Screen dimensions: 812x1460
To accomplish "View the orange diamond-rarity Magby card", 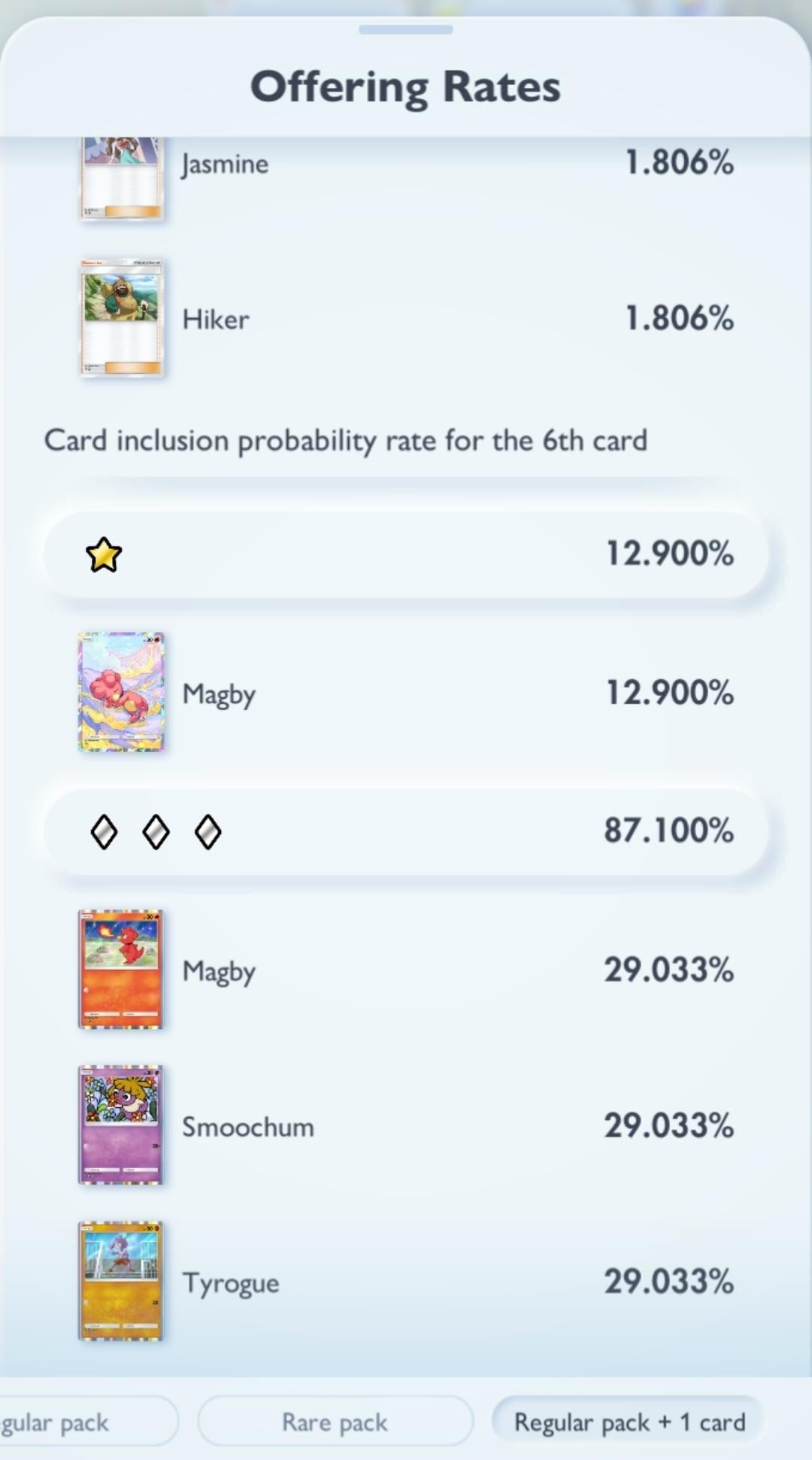I will coord(121,970).
